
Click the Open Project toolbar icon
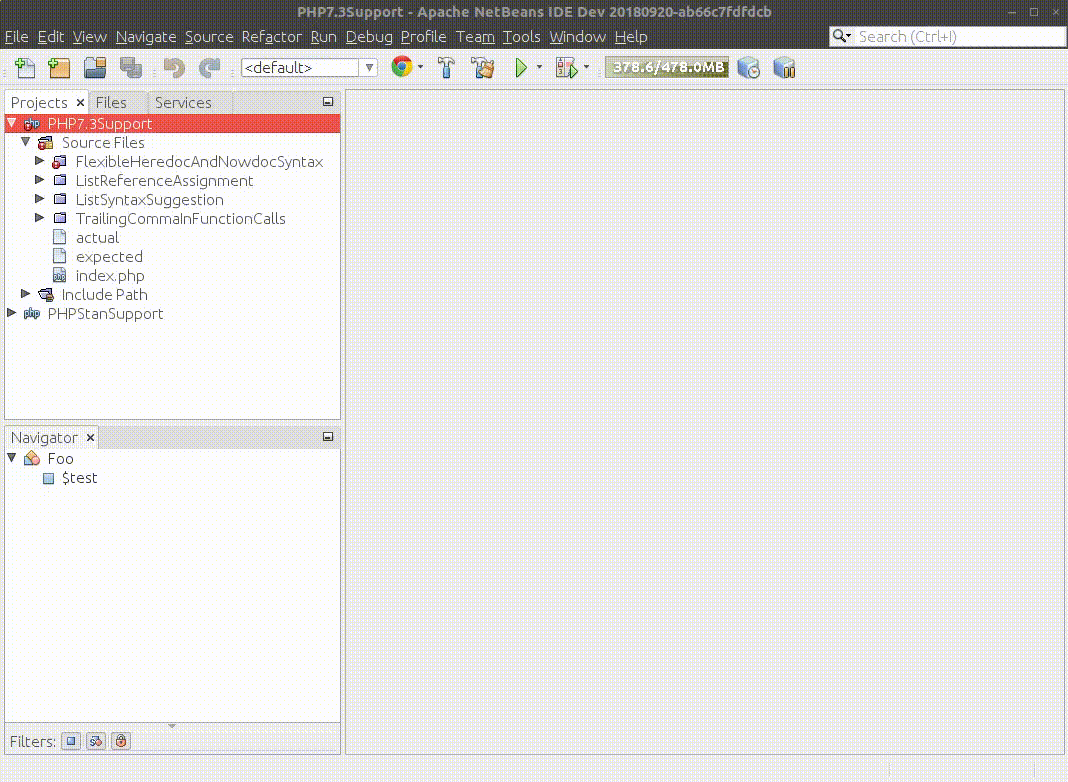[x=95, y=67]
